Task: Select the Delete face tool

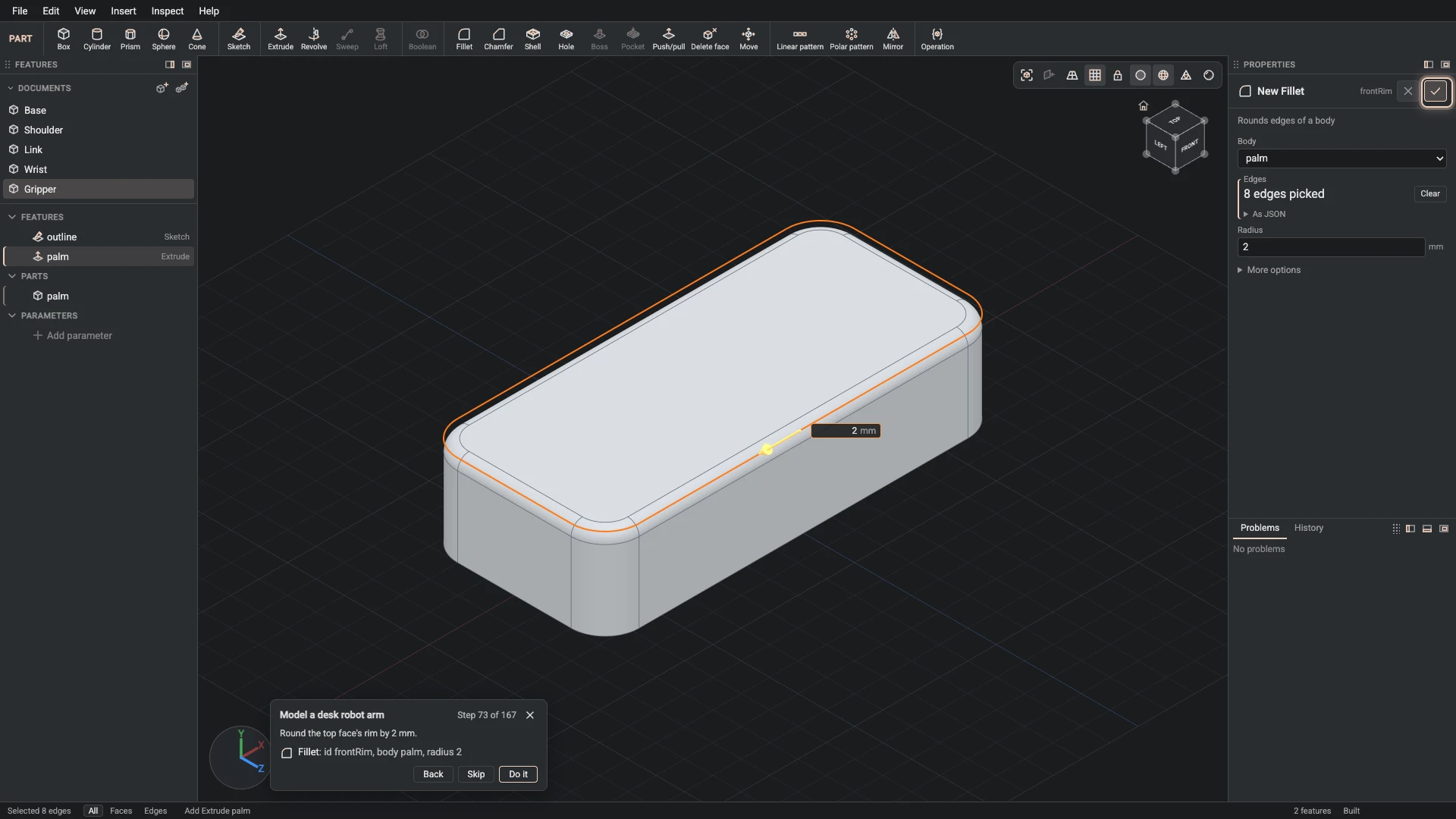Action: point(710,39)
